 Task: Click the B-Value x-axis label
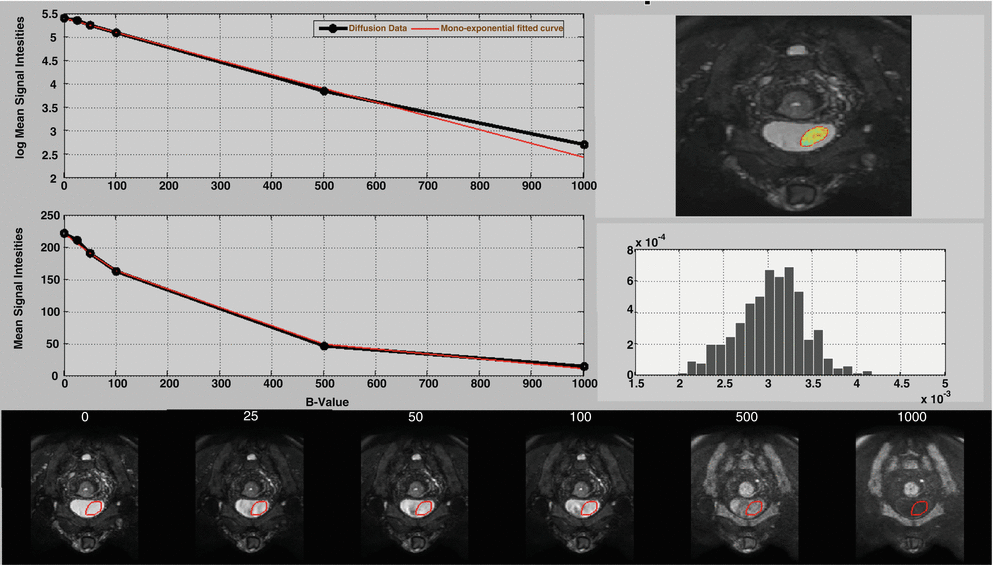click(x=323, y=400)
